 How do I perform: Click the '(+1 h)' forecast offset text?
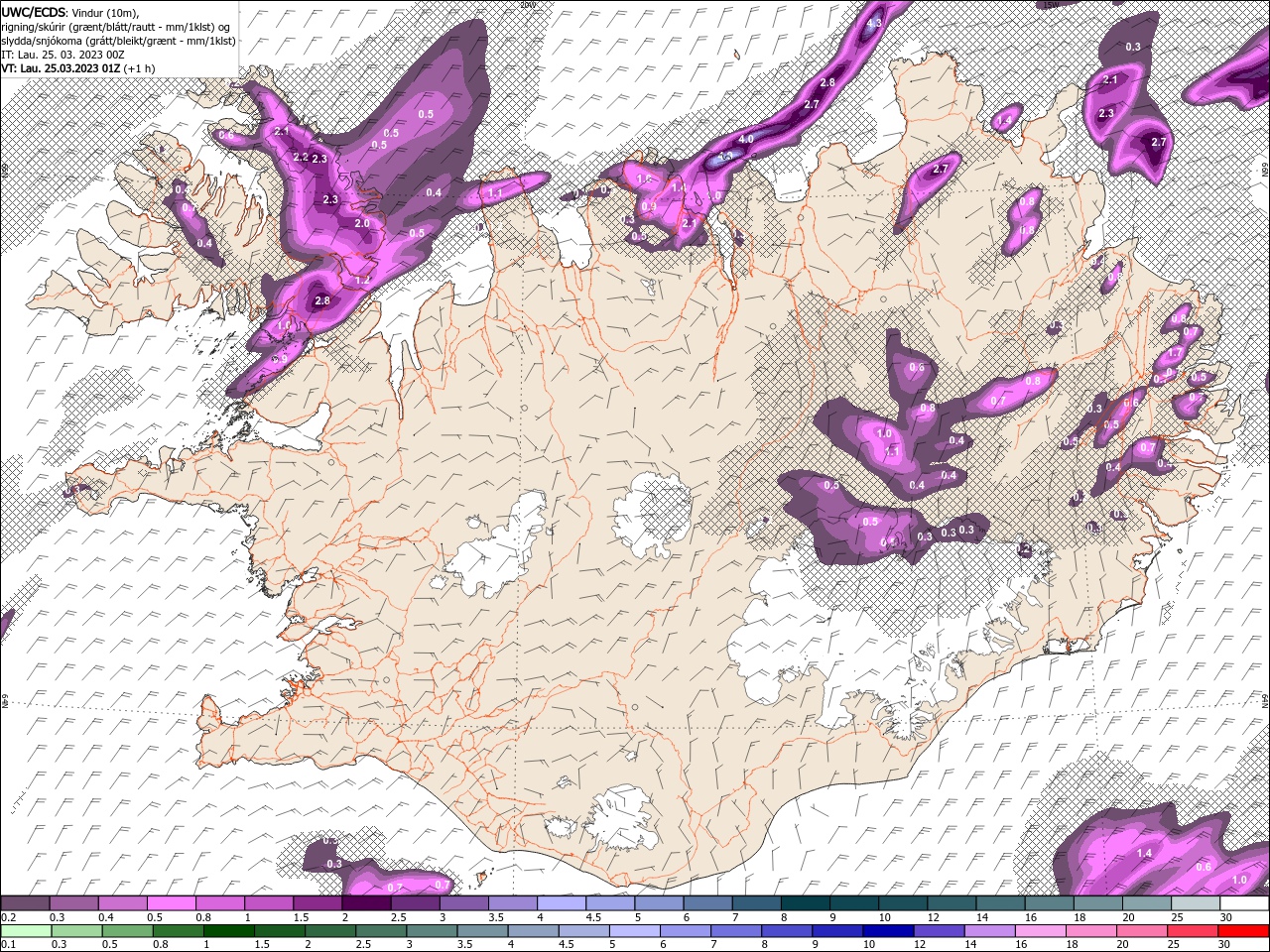coord(140,68)
